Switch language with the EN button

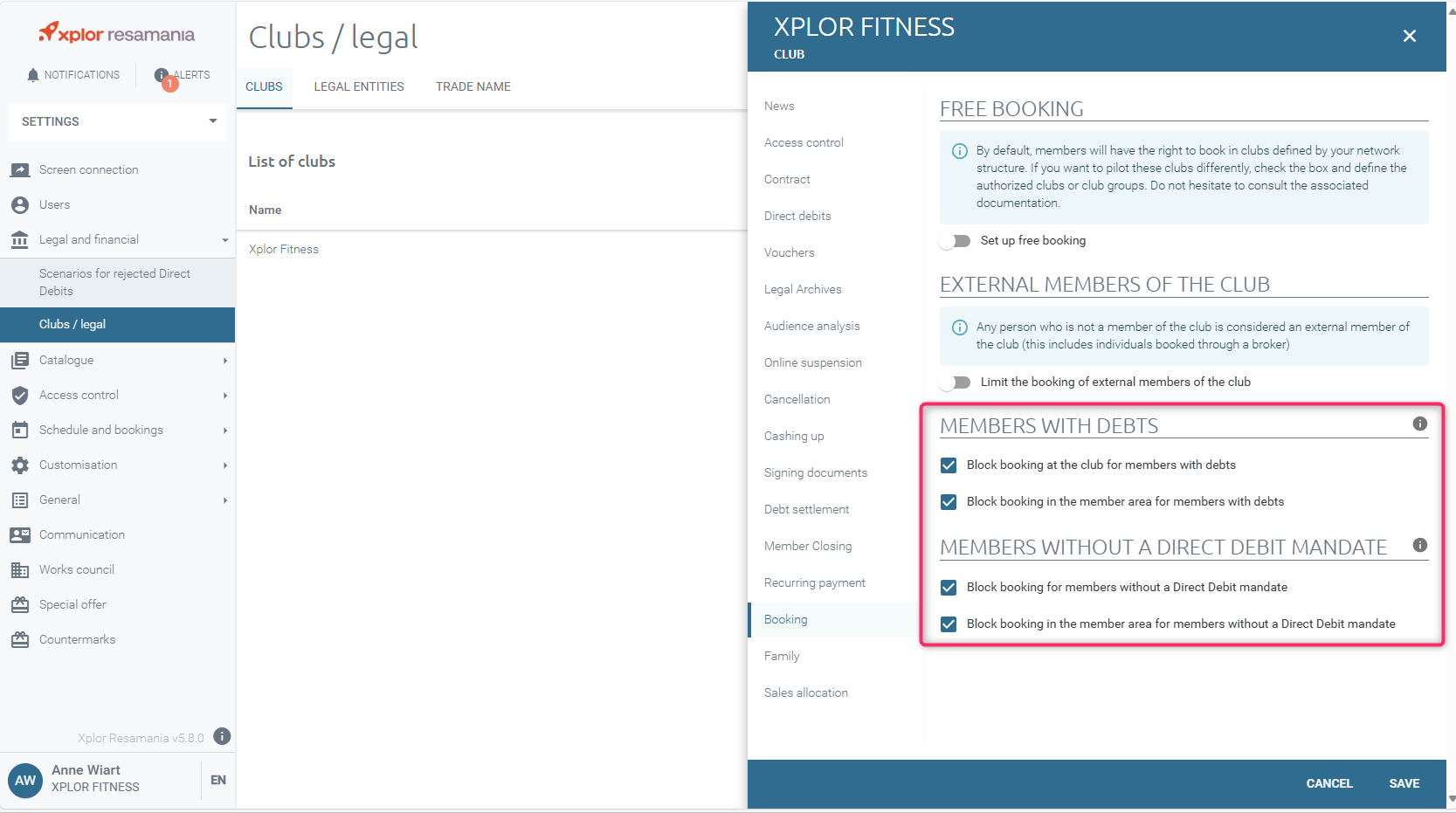(218, 780)
